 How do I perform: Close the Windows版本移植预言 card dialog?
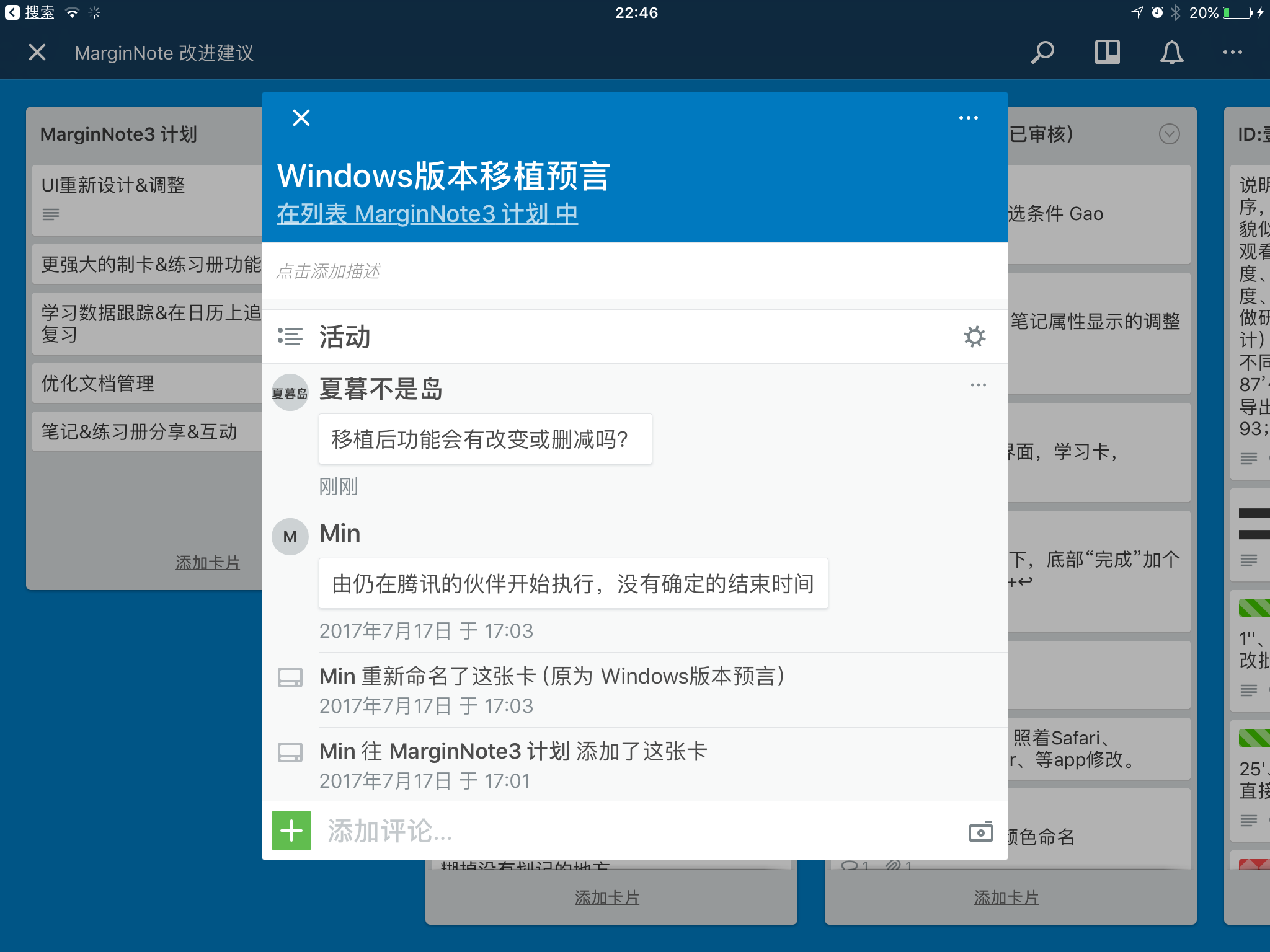tap(301, 118)
